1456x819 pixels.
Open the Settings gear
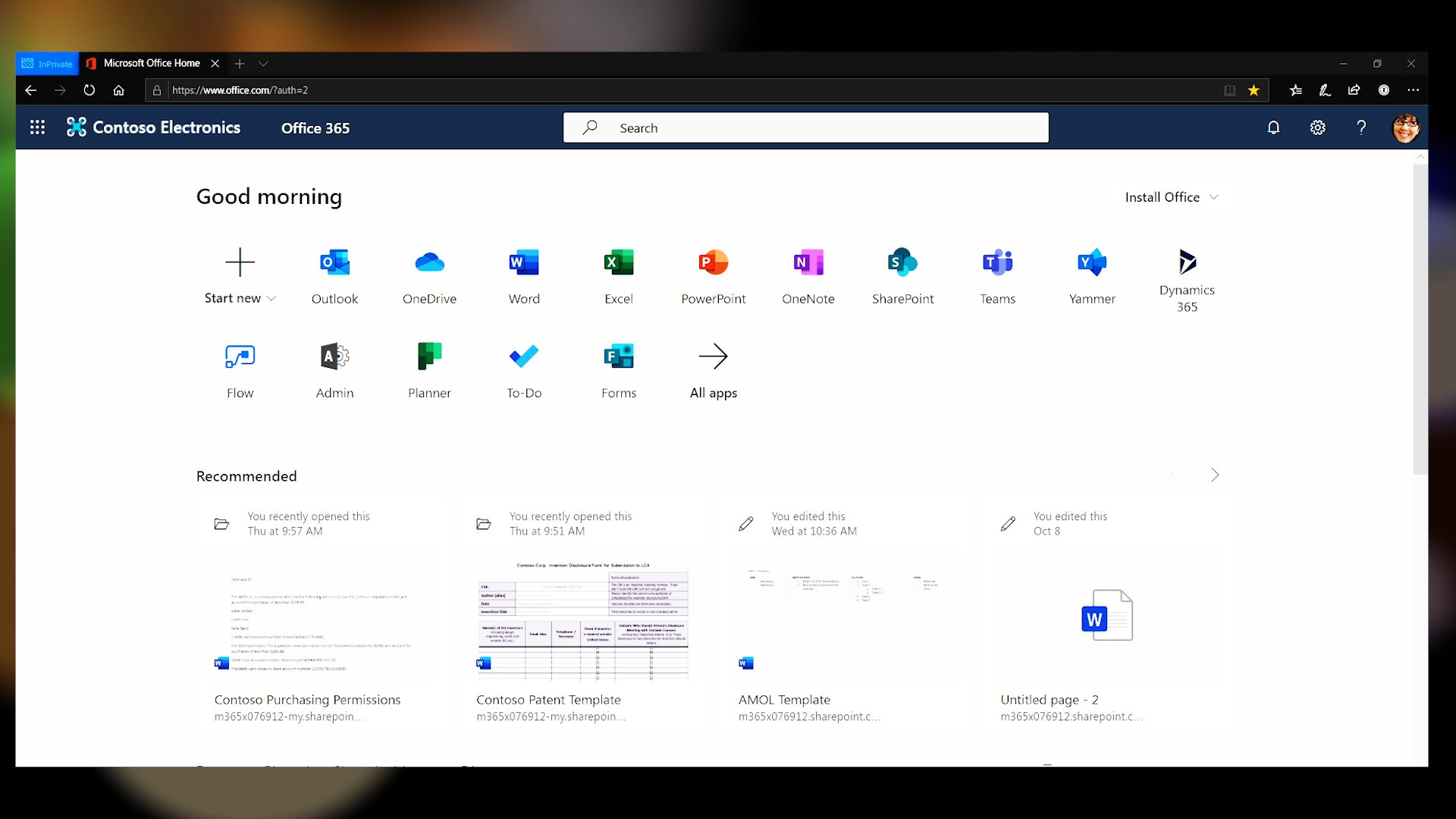click(x=1318, y=127)
